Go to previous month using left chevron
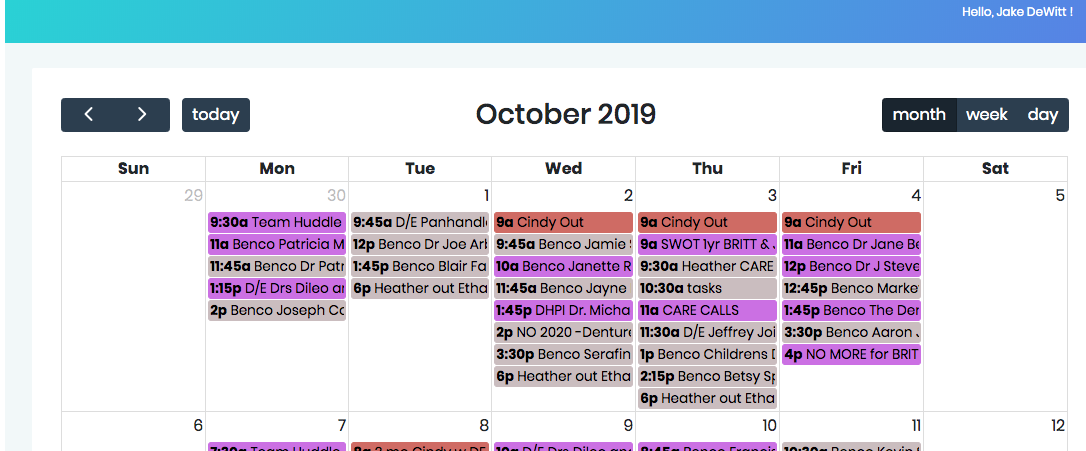Image resolution: width=1086 pixels, height=451 pixels. (x=88, y=115)
